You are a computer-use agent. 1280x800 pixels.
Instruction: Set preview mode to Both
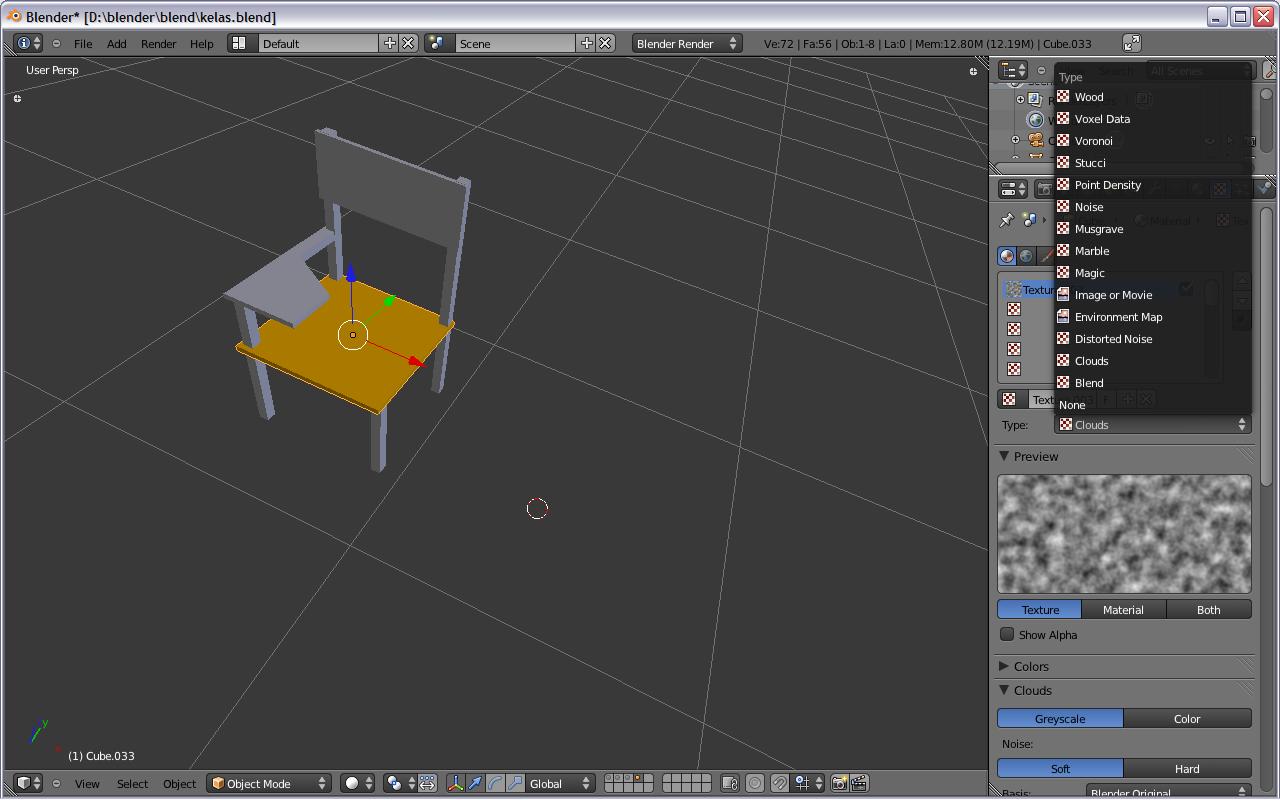[x=1209, y=609]
